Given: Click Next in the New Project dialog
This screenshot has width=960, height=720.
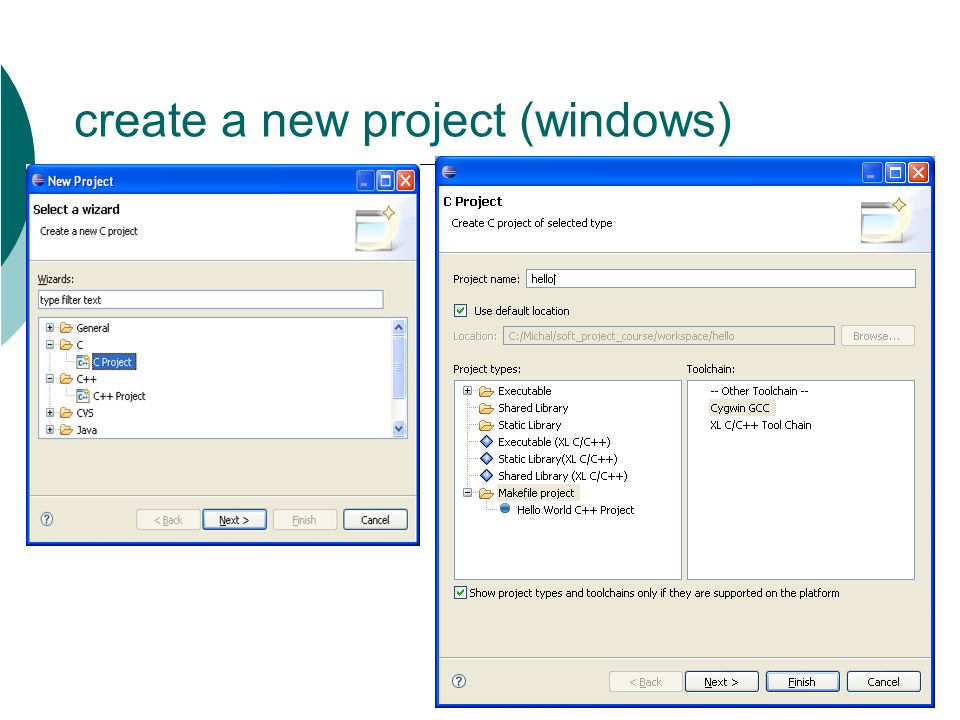Looking at the screenshot, I should coord(234,520).
